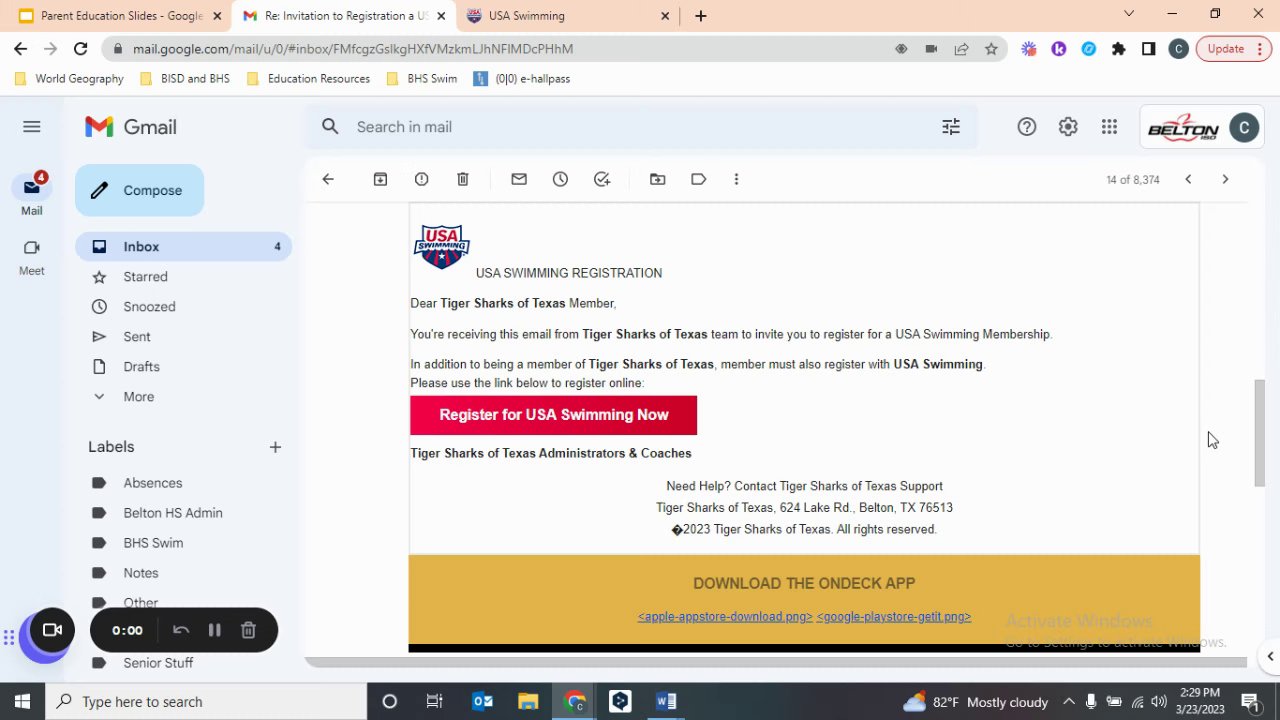The image size is (1280, 720).
Task: Open Gmail settings gear
Action: (1068, 126)
